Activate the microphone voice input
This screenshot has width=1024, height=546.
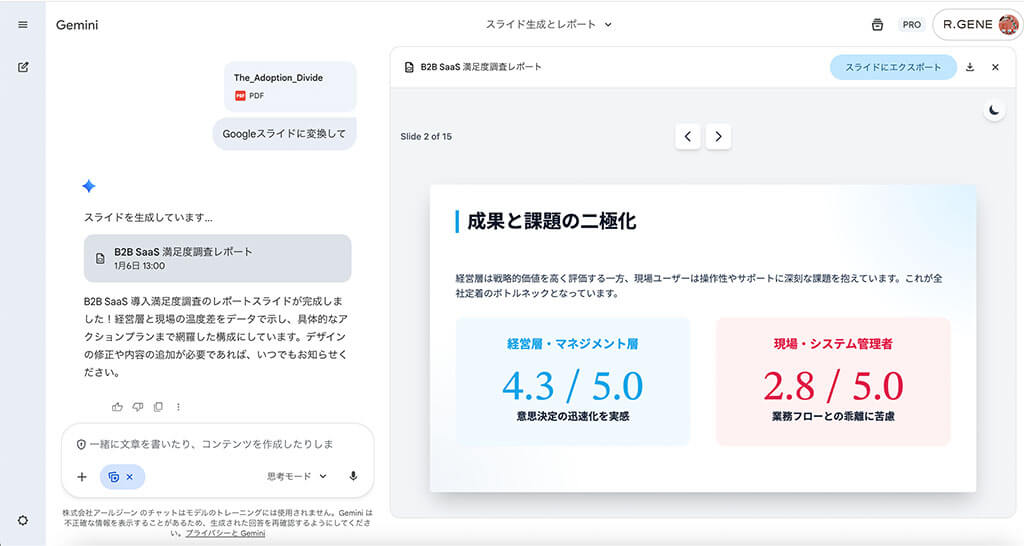[x=353, y=476]
